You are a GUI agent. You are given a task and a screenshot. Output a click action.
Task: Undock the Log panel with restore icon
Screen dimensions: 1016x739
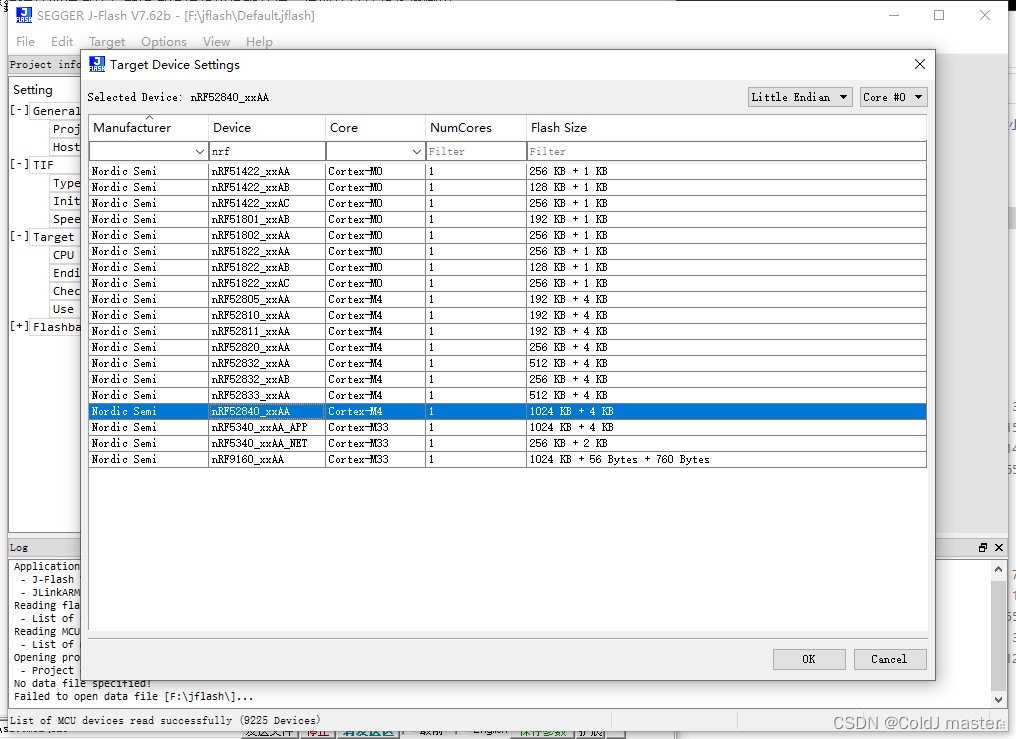[x=983, y=547]
